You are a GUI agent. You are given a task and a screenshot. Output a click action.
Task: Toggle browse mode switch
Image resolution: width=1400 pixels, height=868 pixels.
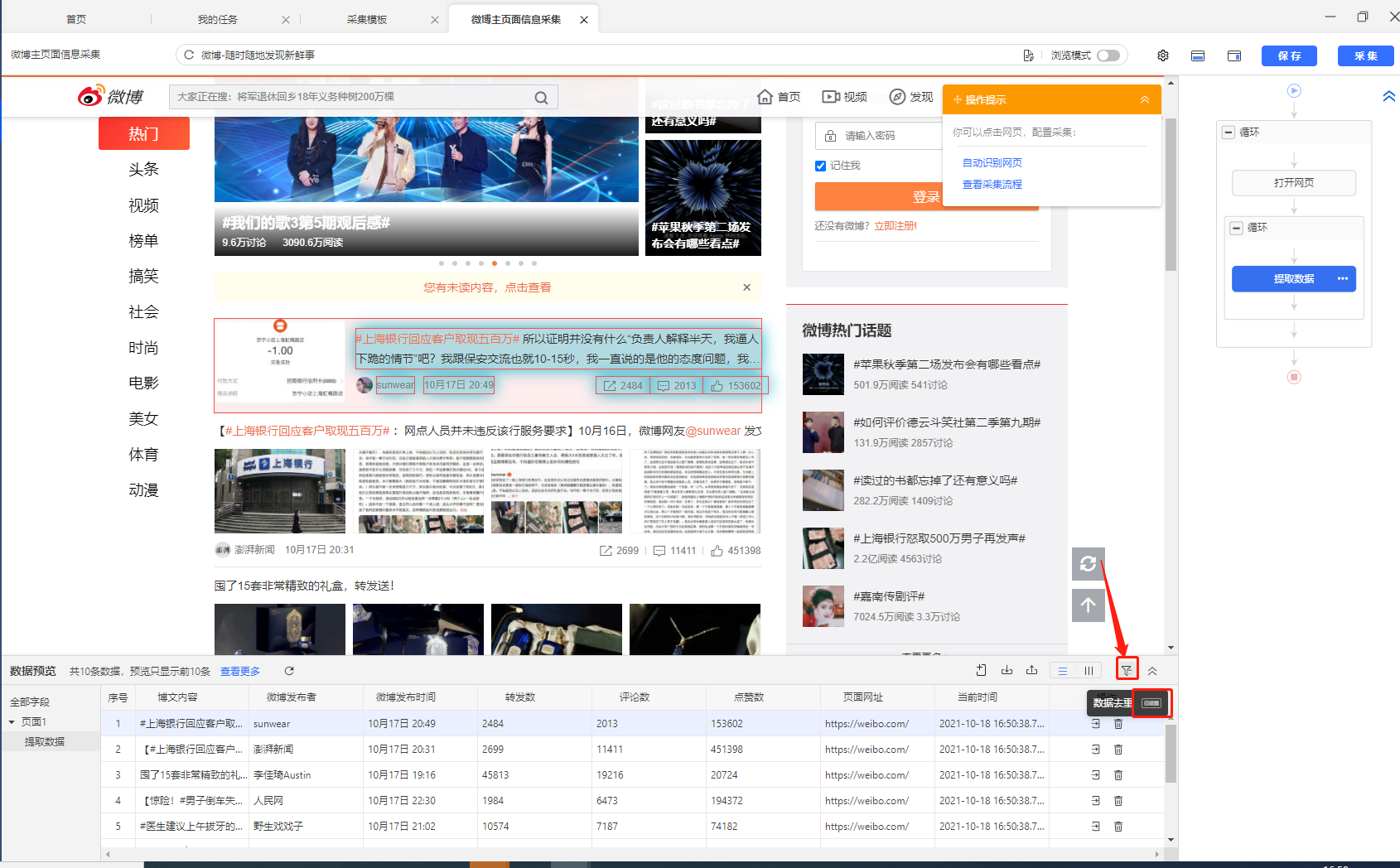(x=1108, y=55)
